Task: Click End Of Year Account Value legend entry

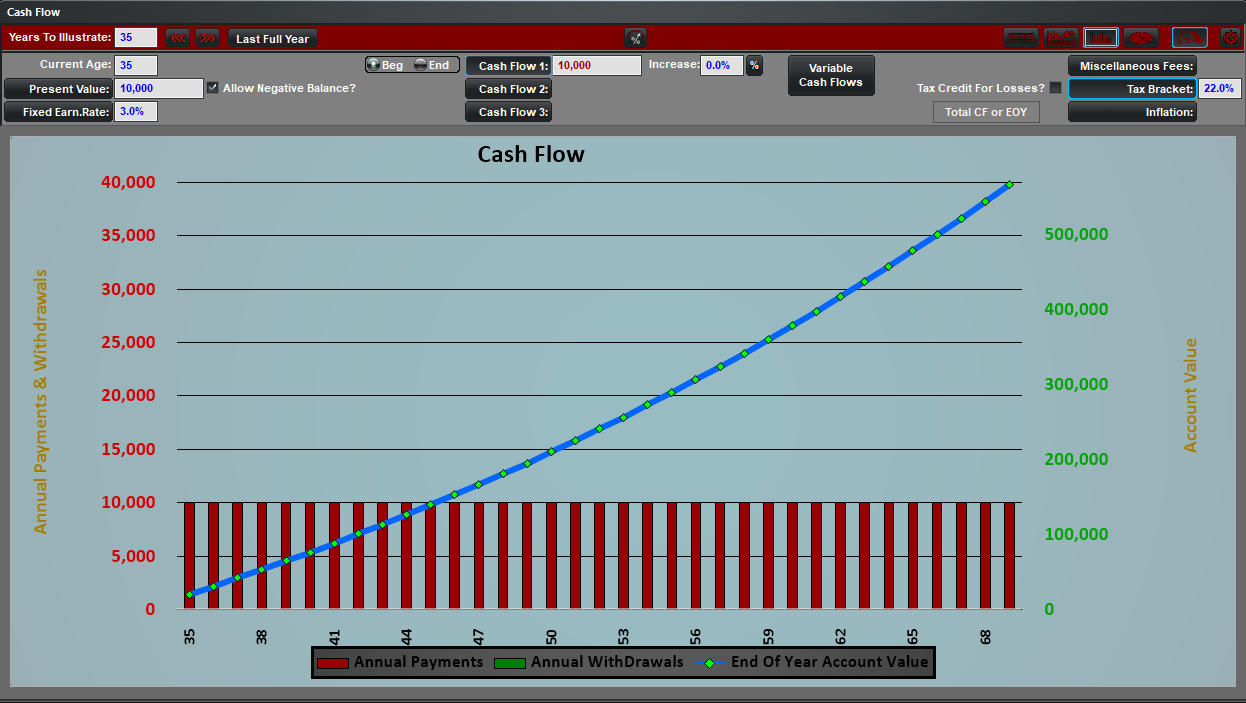Action: point(811,662)
